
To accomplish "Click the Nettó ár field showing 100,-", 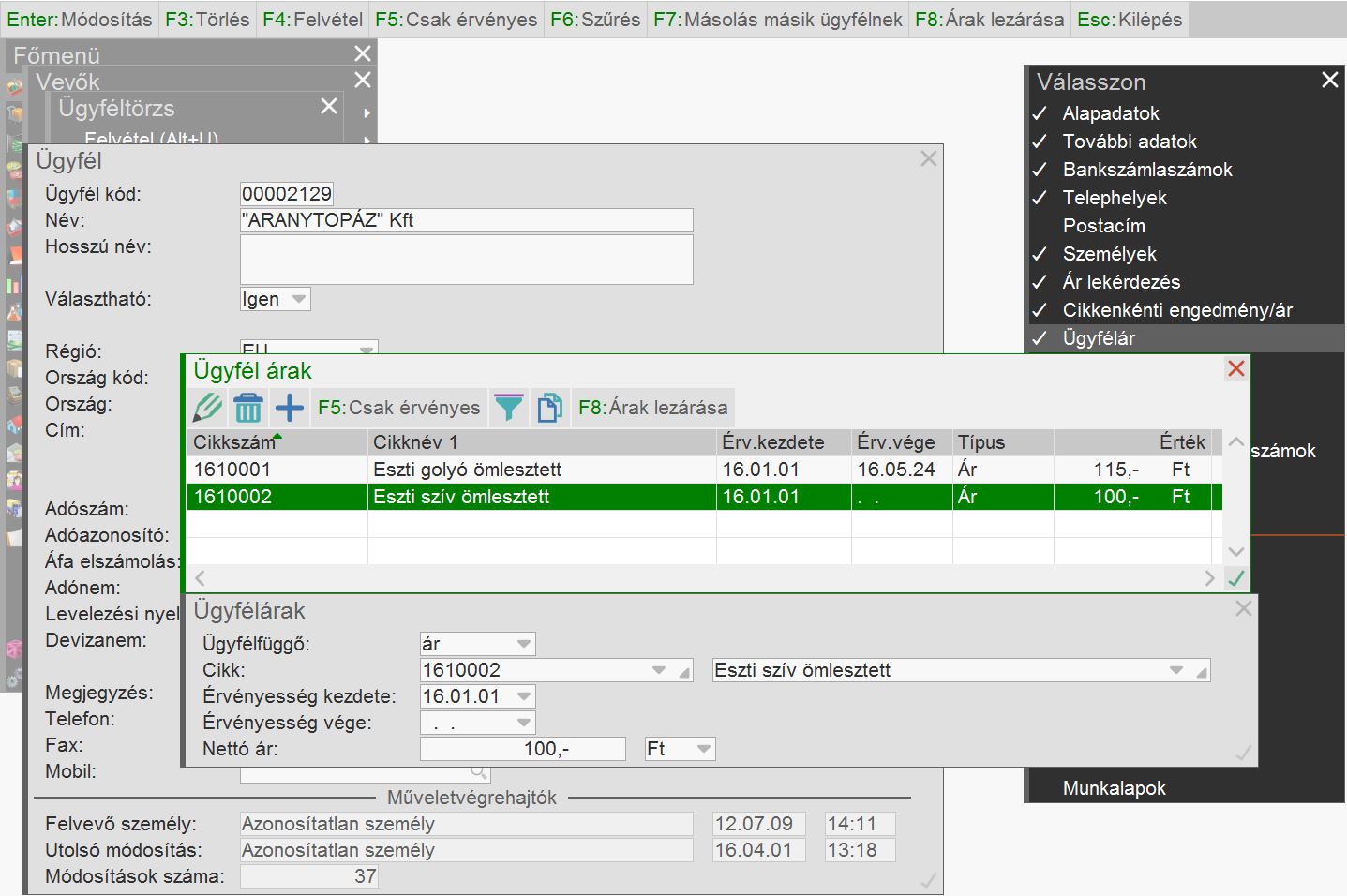I will pyautogui.click(x=523, y=749).
